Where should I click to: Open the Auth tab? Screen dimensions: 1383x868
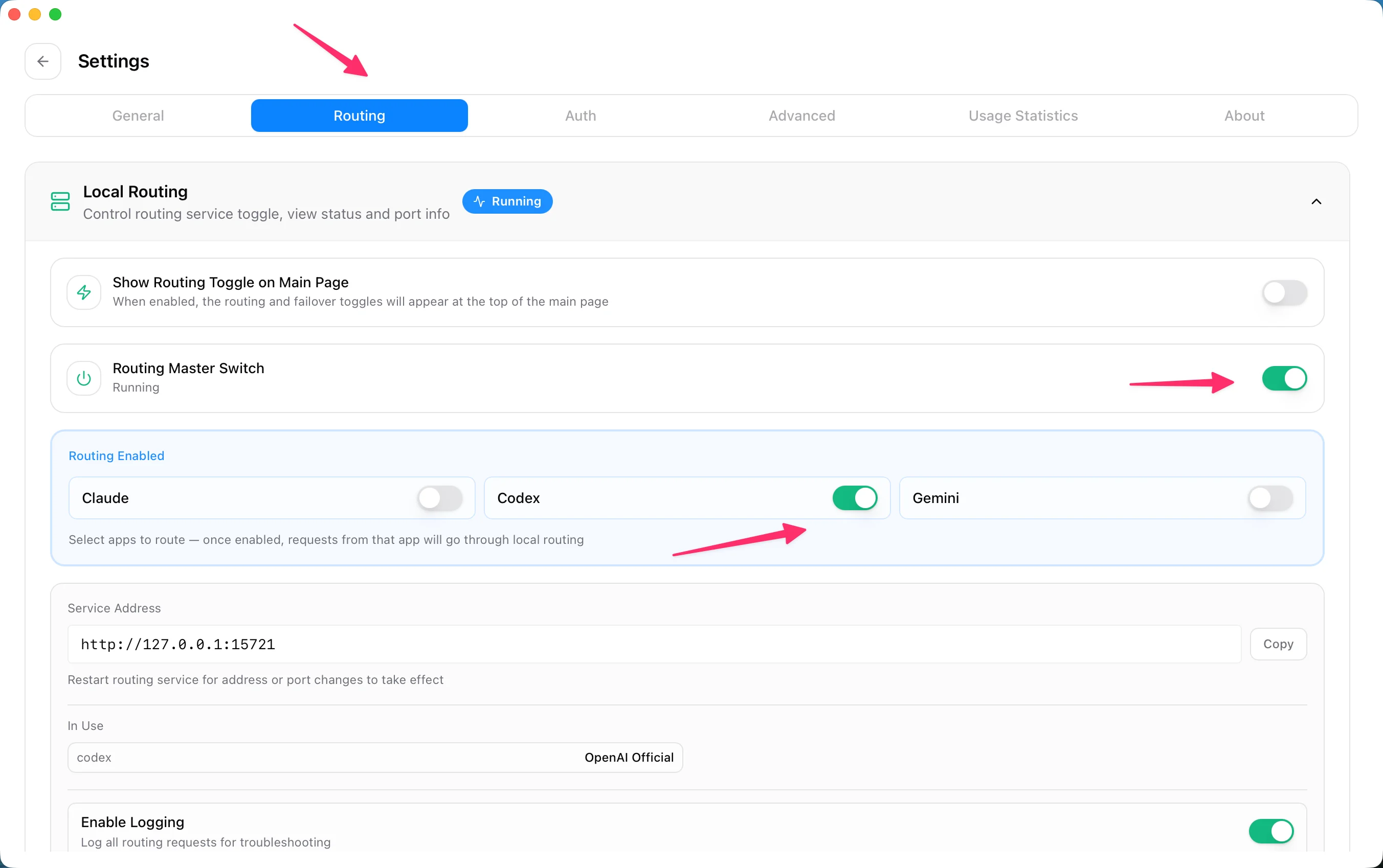(581, 116)
